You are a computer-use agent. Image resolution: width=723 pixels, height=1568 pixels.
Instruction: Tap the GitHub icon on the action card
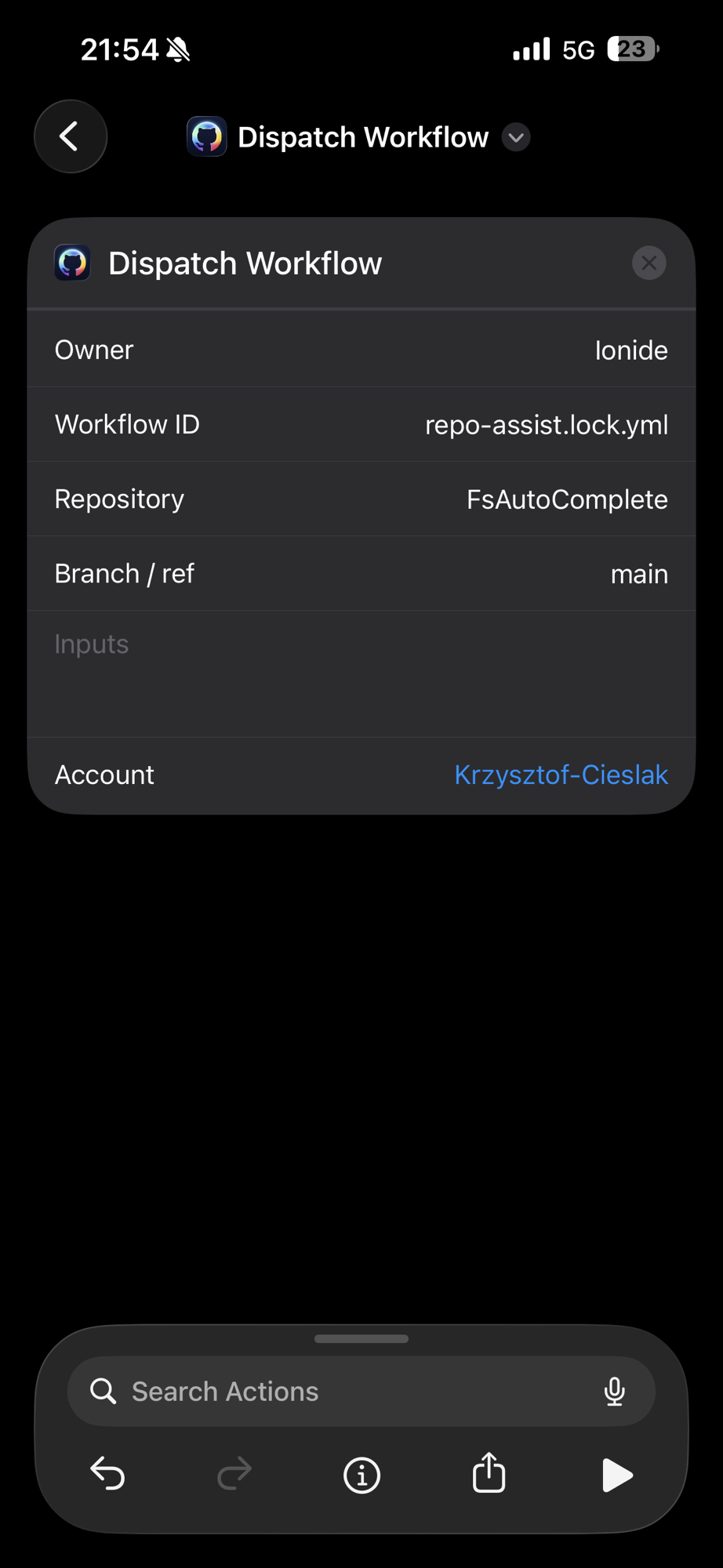click(72, 263)
